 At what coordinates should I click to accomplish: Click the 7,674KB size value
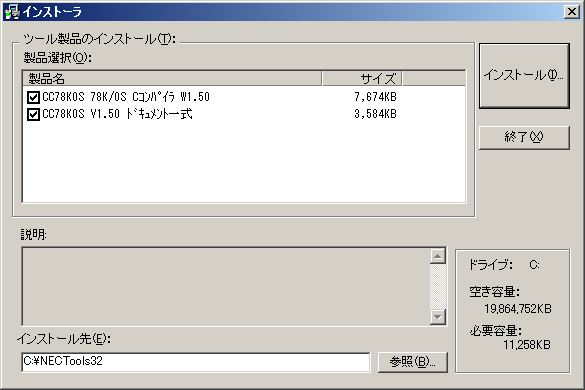375,97
